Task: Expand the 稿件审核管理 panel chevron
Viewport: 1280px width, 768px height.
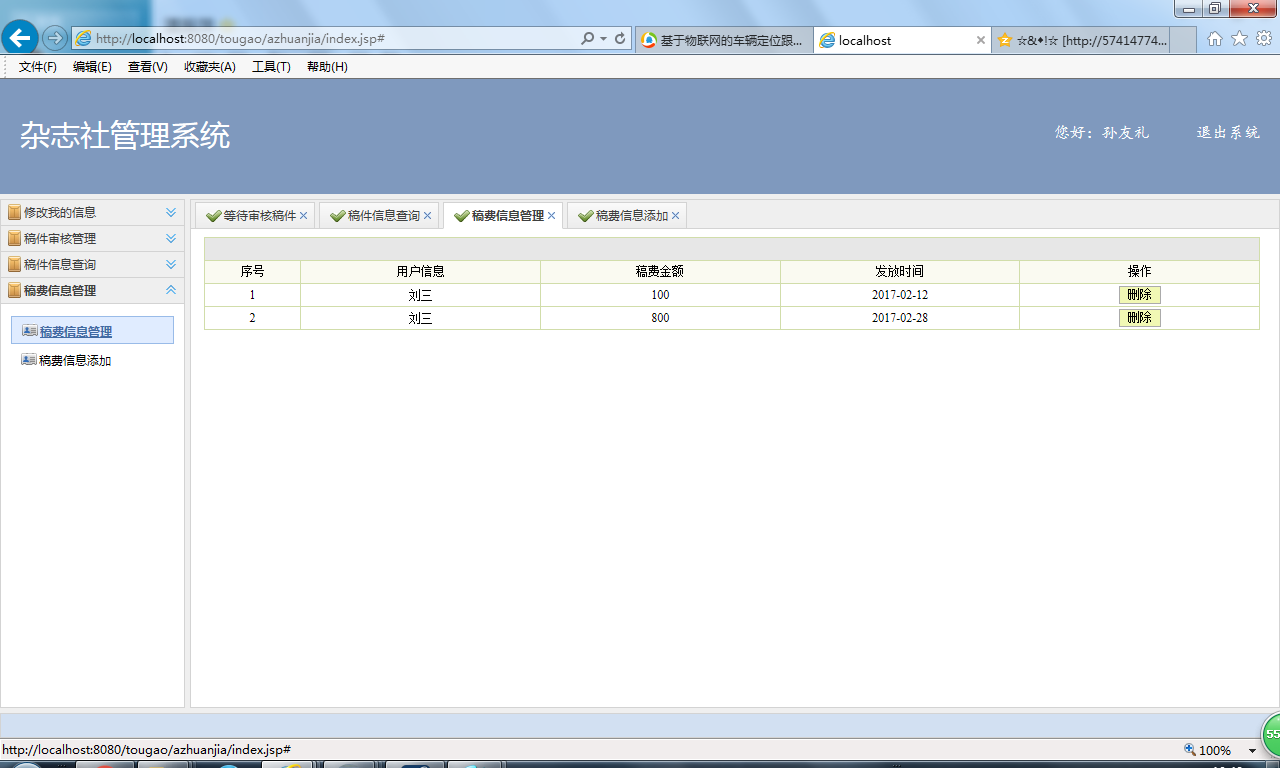Action: coord(171,238)
